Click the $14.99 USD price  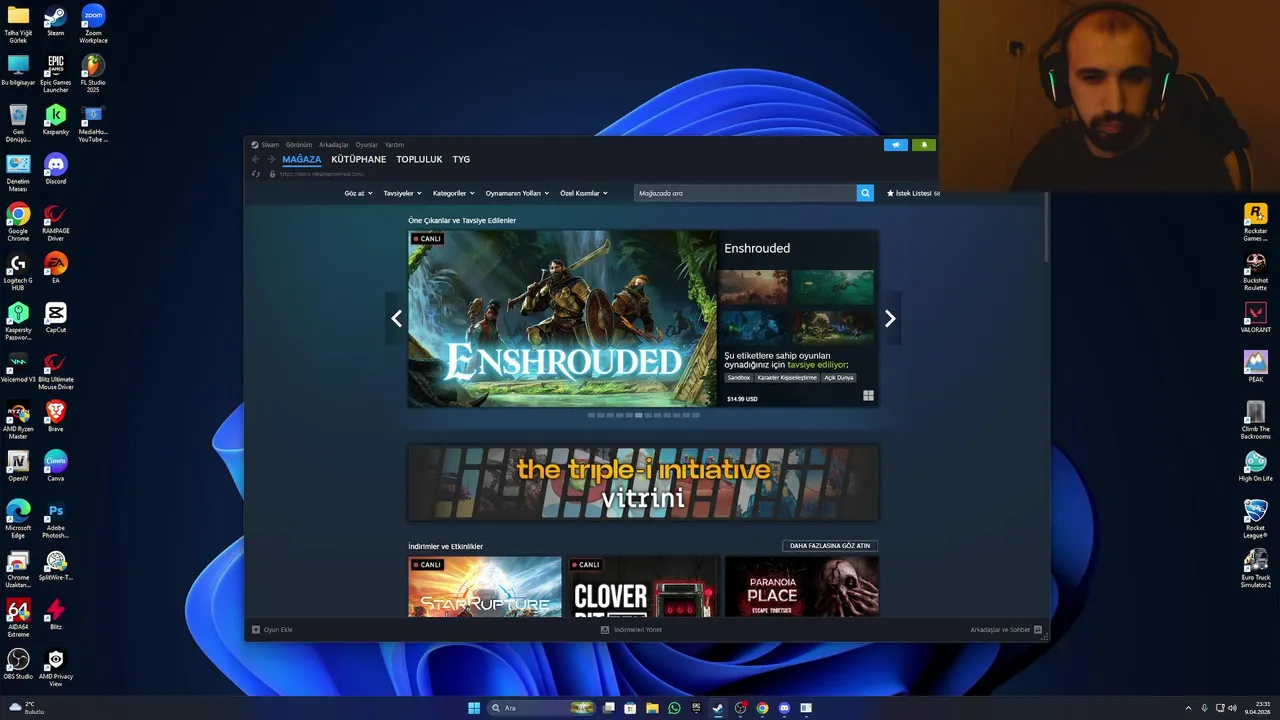pyautogui.click(x=742, y=399)
